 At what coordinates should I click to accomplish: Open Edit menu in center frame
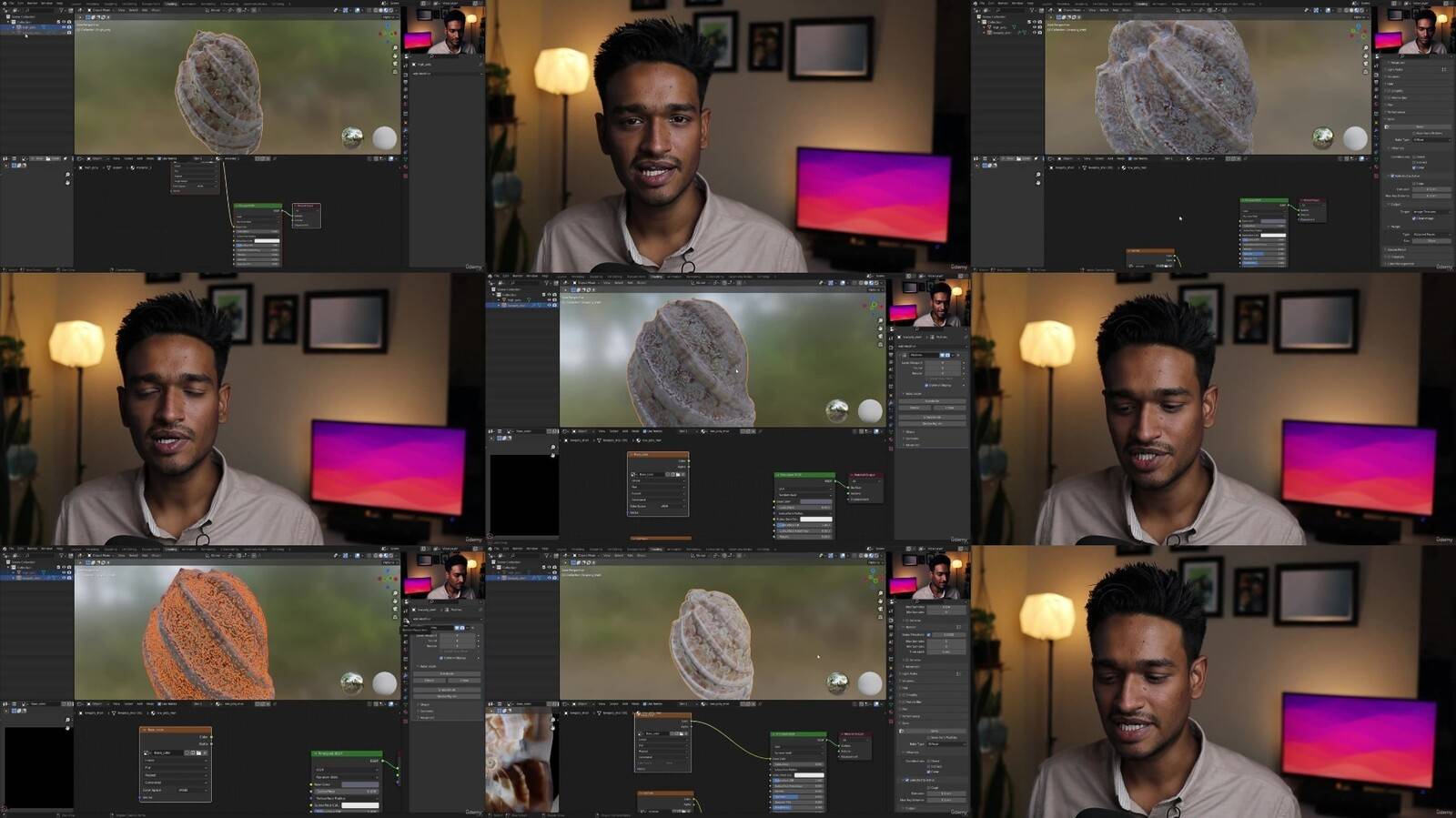pyautogui.click(x=507, y=276)
